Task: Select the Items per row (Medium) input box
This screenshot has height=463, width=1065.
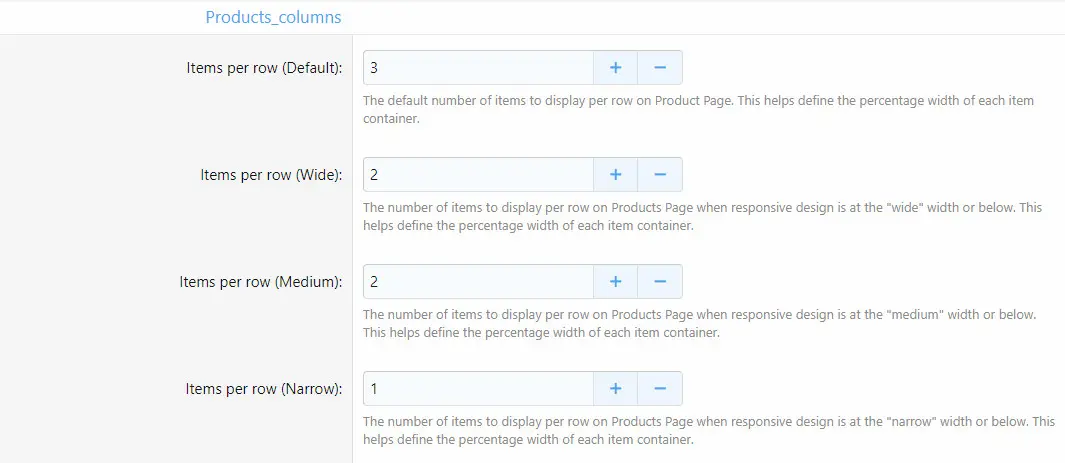Action: pos(478,281)
